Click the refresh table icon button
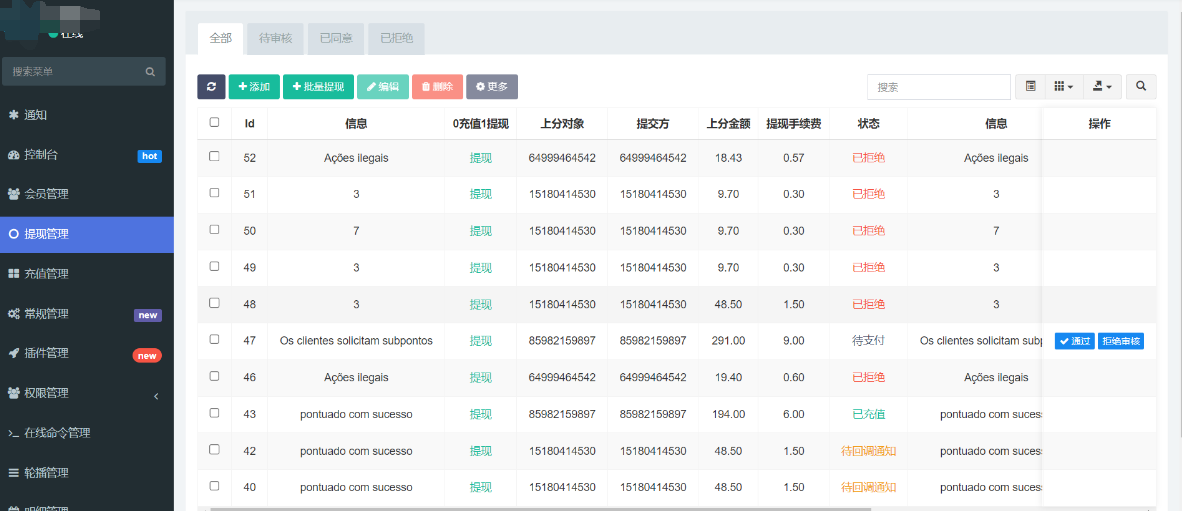This screenshot has width=1182, height=518. [x=211, y=87]
